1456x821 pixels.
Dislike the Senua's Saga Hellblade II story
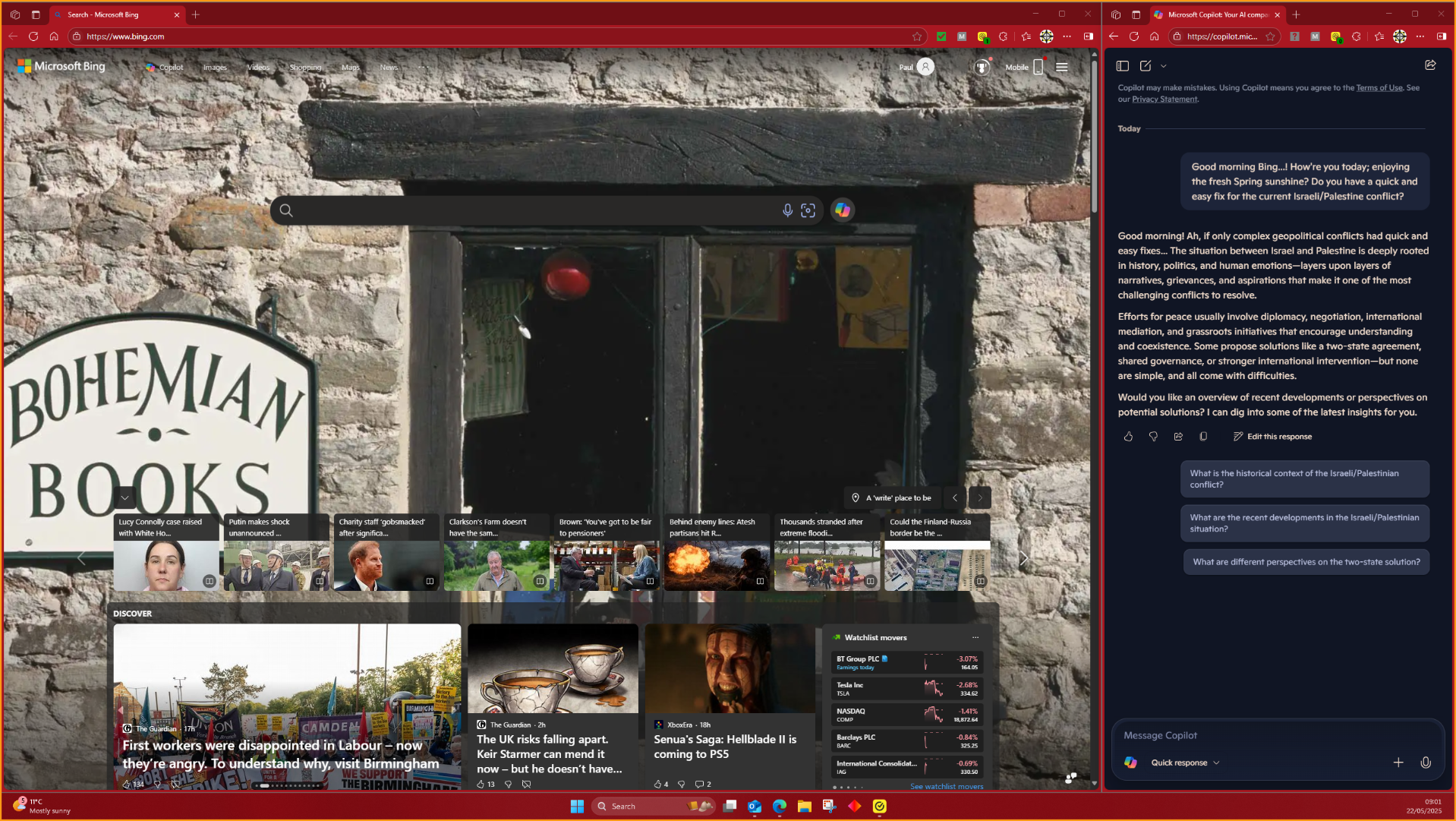pyautogui.click(x=681, y=785)
